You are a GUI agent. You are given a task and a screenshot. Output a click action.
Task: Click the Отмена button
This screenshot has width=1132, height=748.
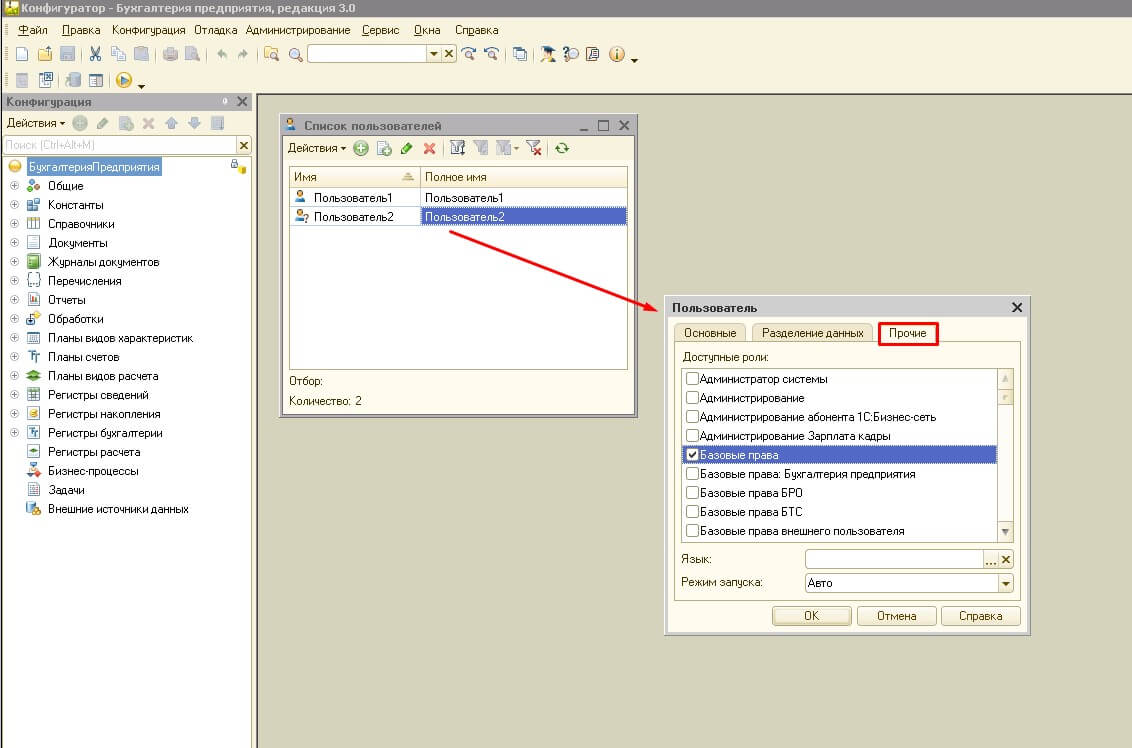[896, 616]
